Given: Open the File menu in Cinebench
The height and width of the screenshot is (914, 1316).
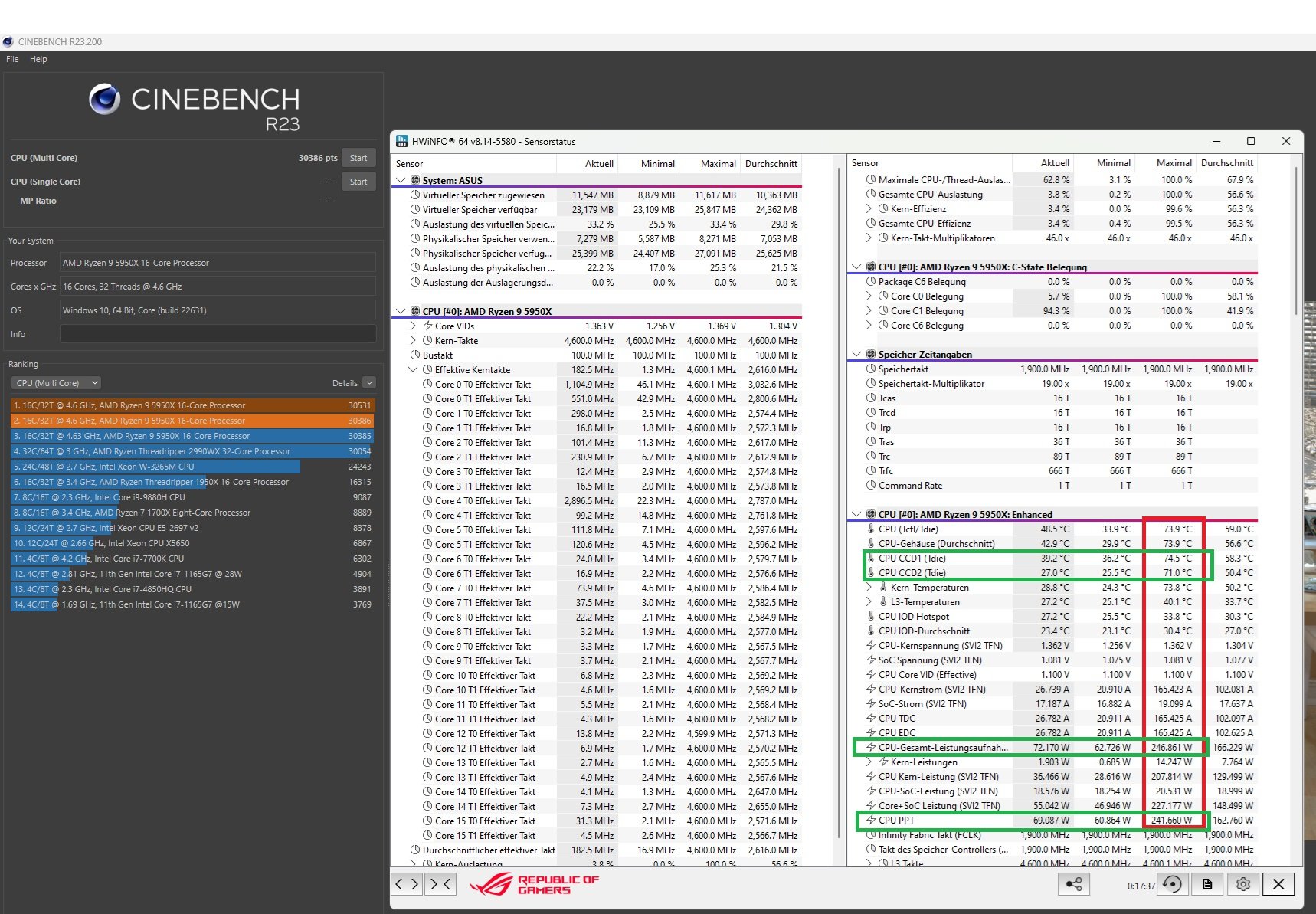Looking at the screenshot, I should 12,59.
